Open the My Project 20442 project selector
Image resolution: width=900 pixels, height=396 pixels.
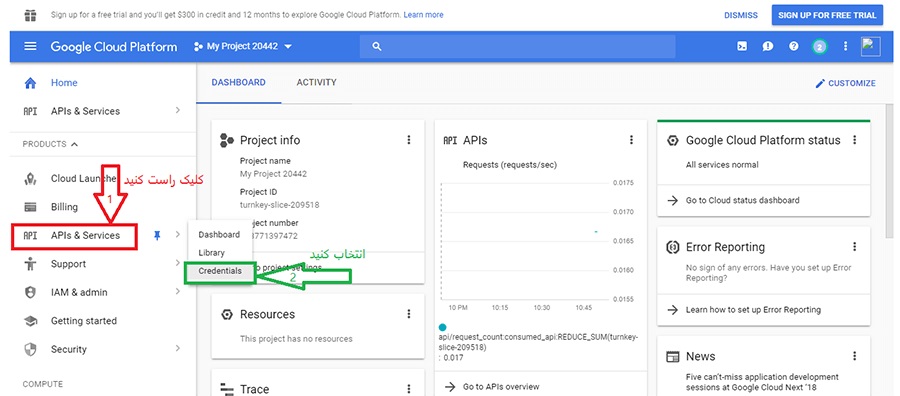(x=243, y=46)
